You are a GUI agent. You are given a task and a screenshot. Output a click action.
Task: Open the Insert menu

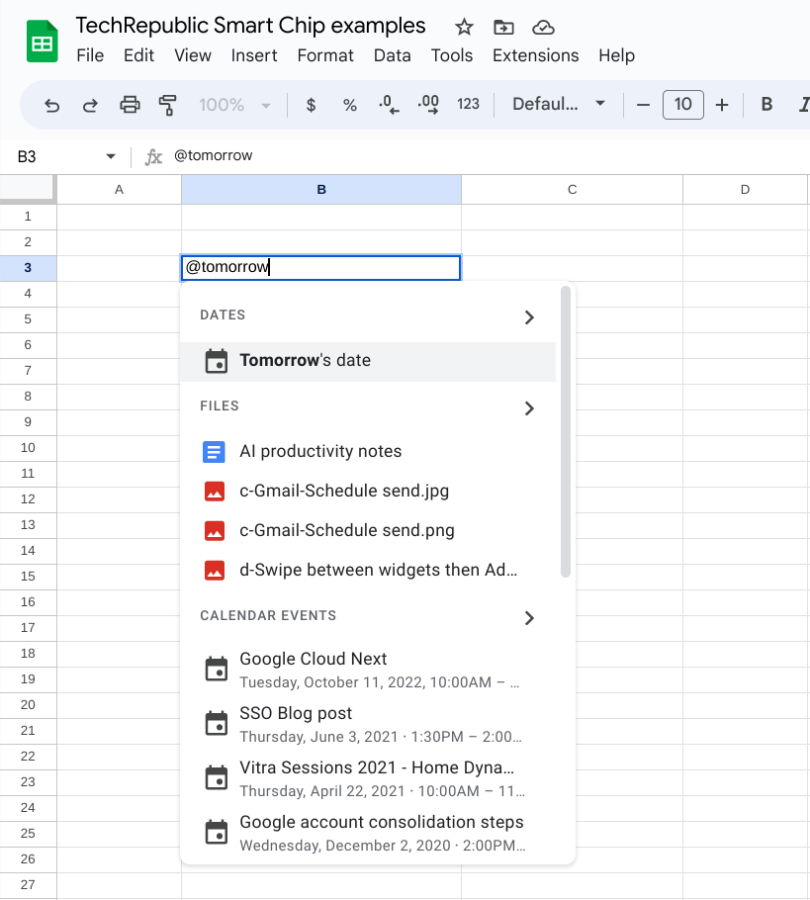(x=254, y=56)
